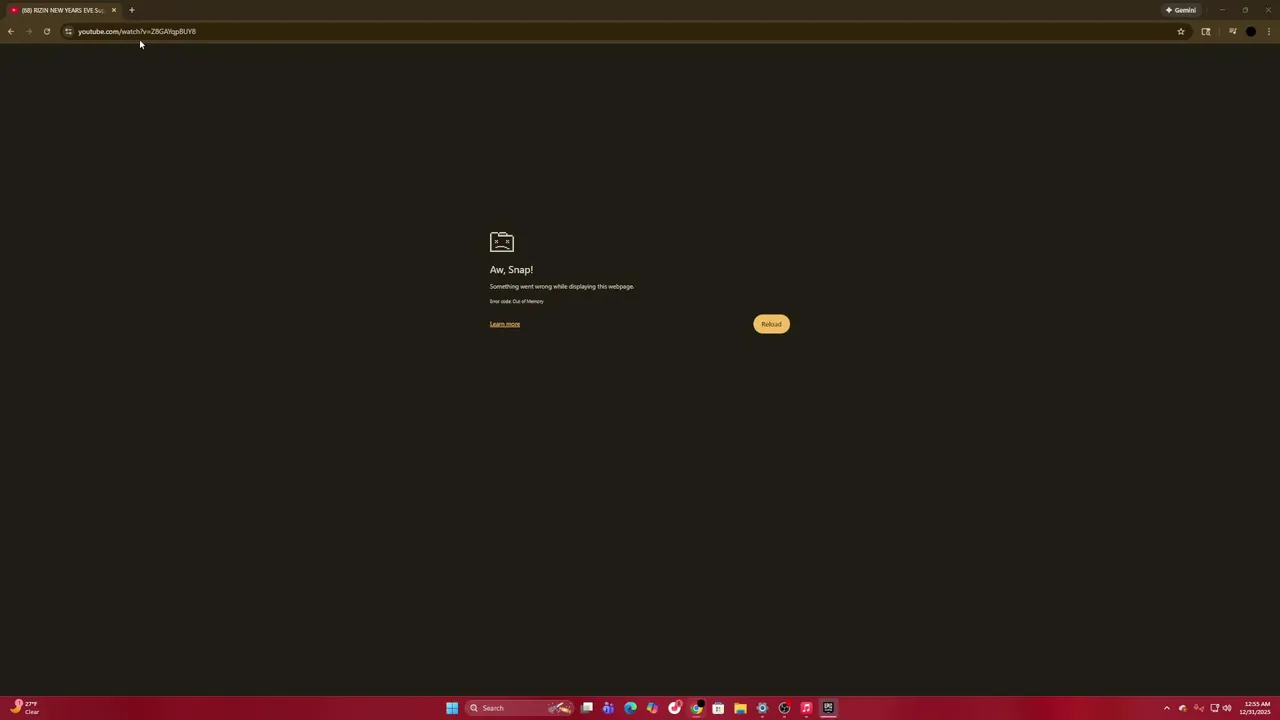Viewport: 1280px width, 720px height.
Task: Open the media controls icon
Action: coord(1233,31)
